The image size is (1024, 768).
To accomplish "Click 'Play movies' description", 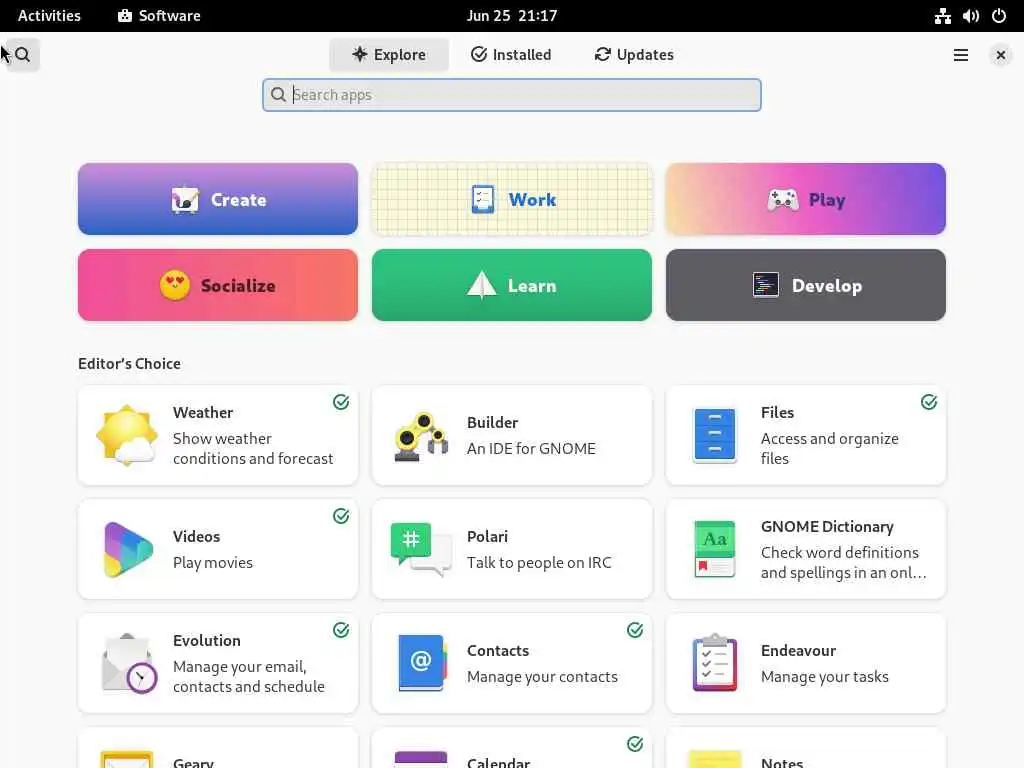I will [x=212, y=562].
